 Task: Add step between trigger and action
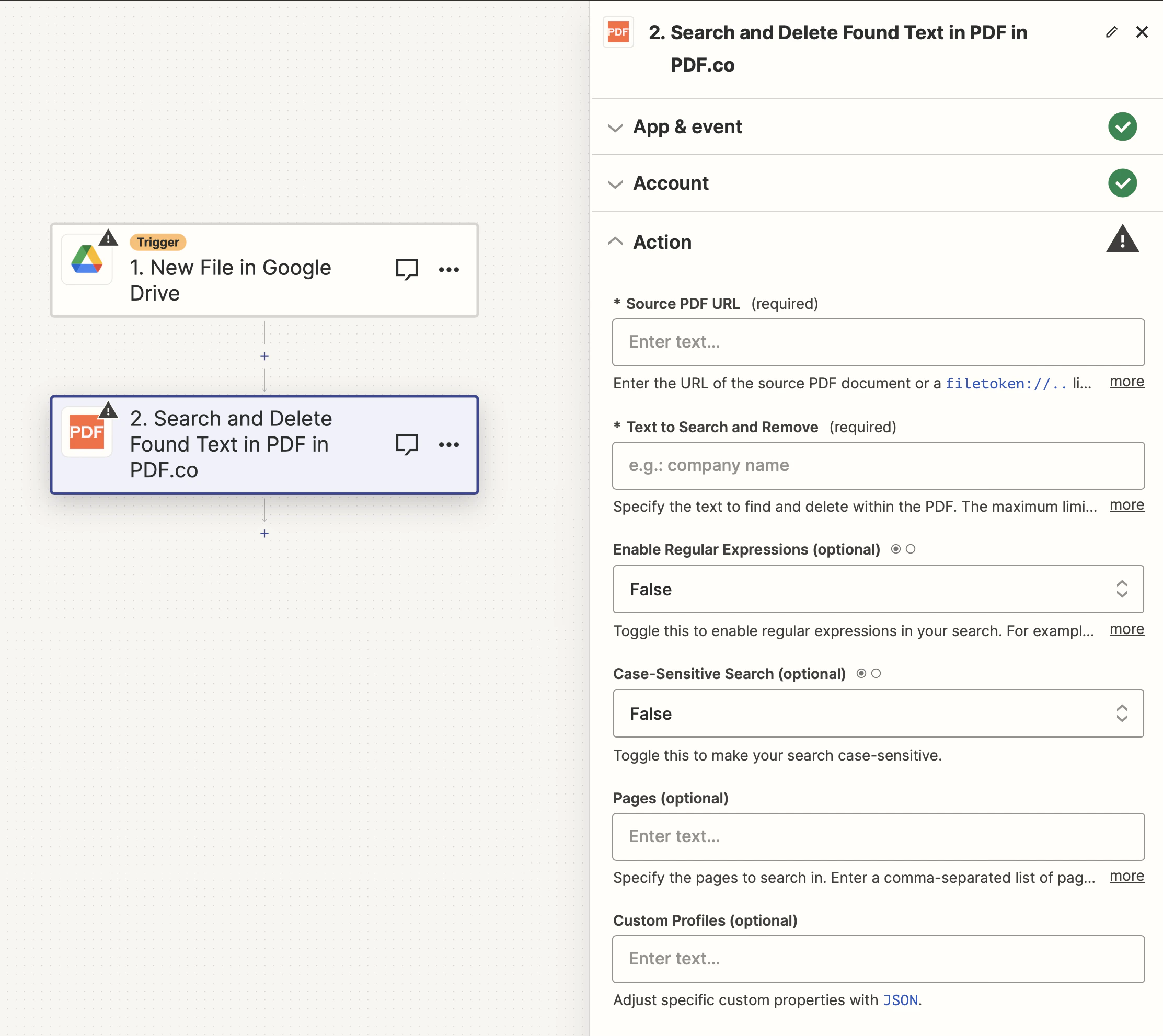(264, 356)
